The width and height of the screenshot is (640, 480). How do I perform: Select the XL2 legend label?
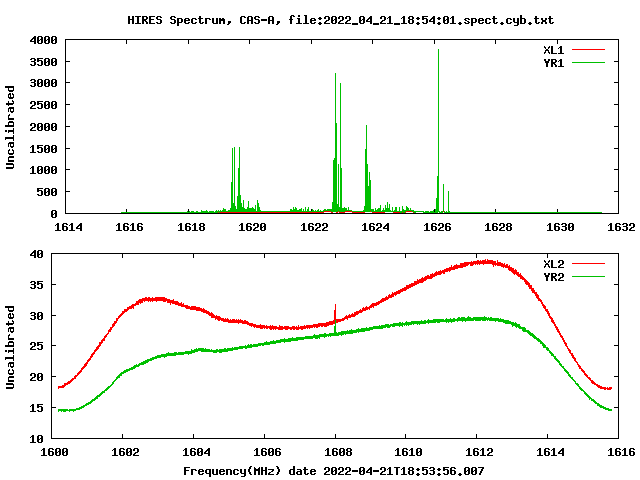tap(553, 264)
